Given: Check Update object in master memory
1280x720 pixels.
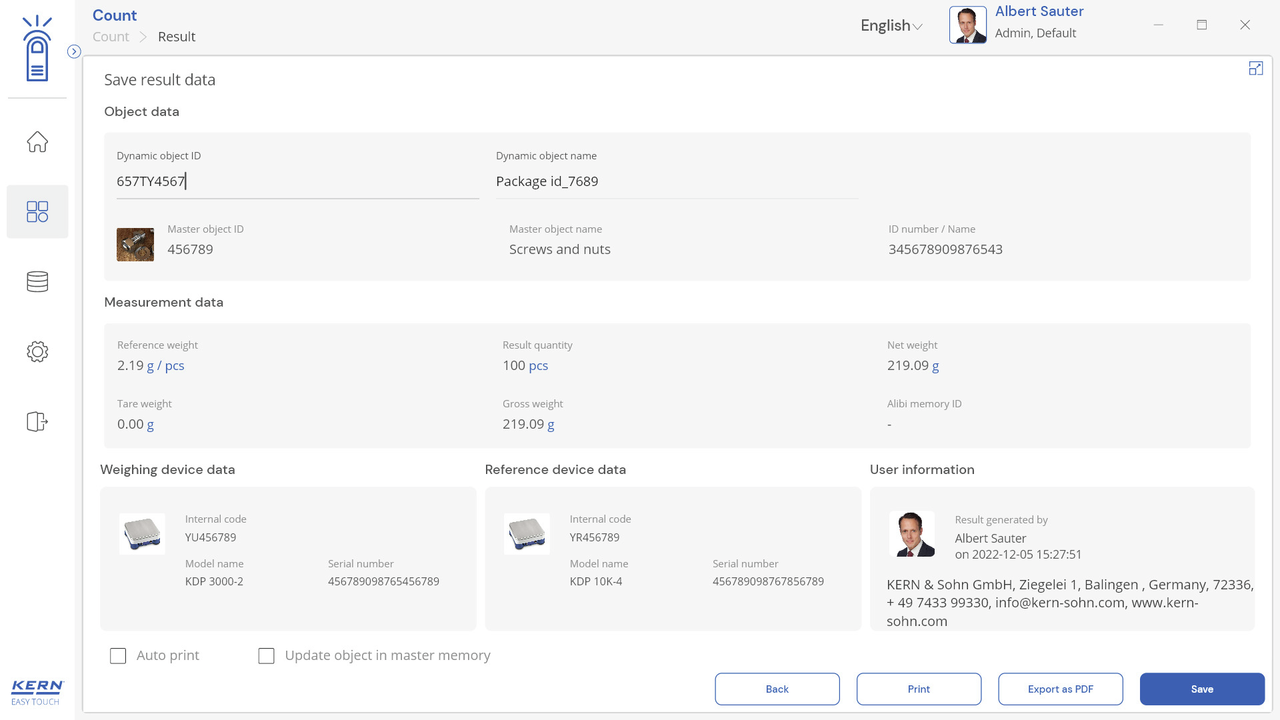Looking at the screenshot, I should (266, 656).
